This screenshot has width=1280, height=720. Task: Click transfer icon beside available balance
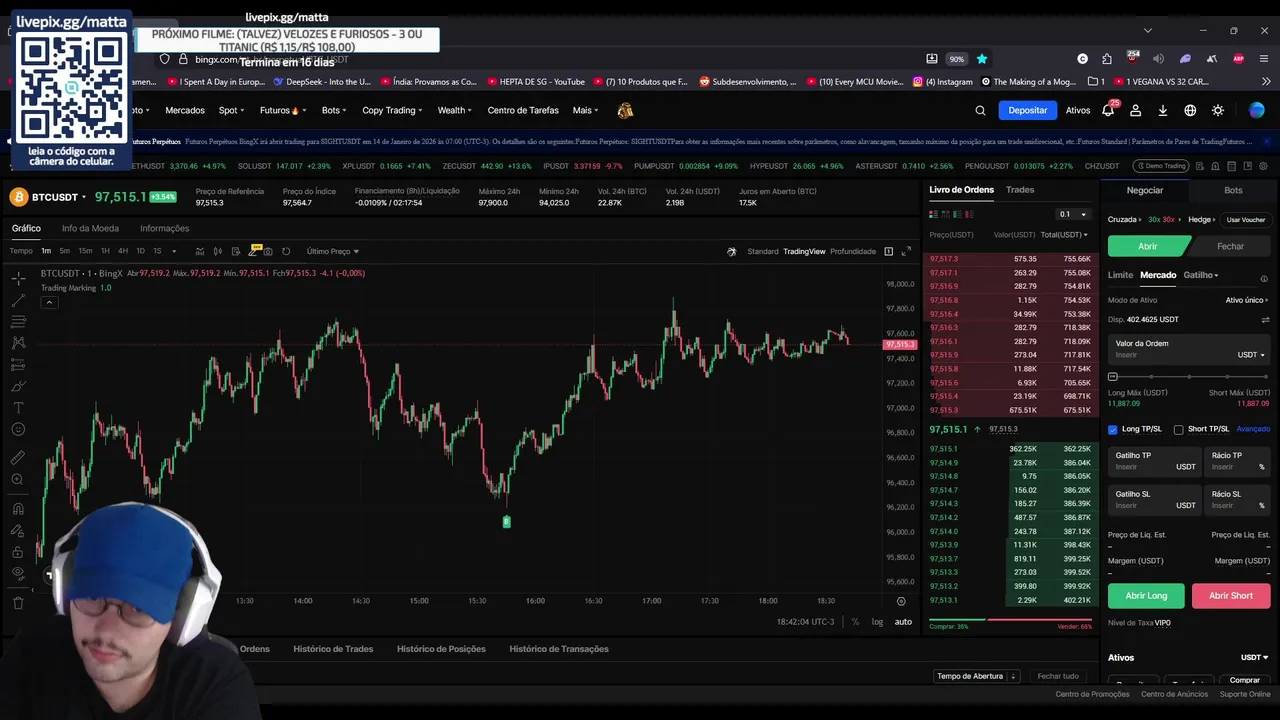(x=1265, y=320)
